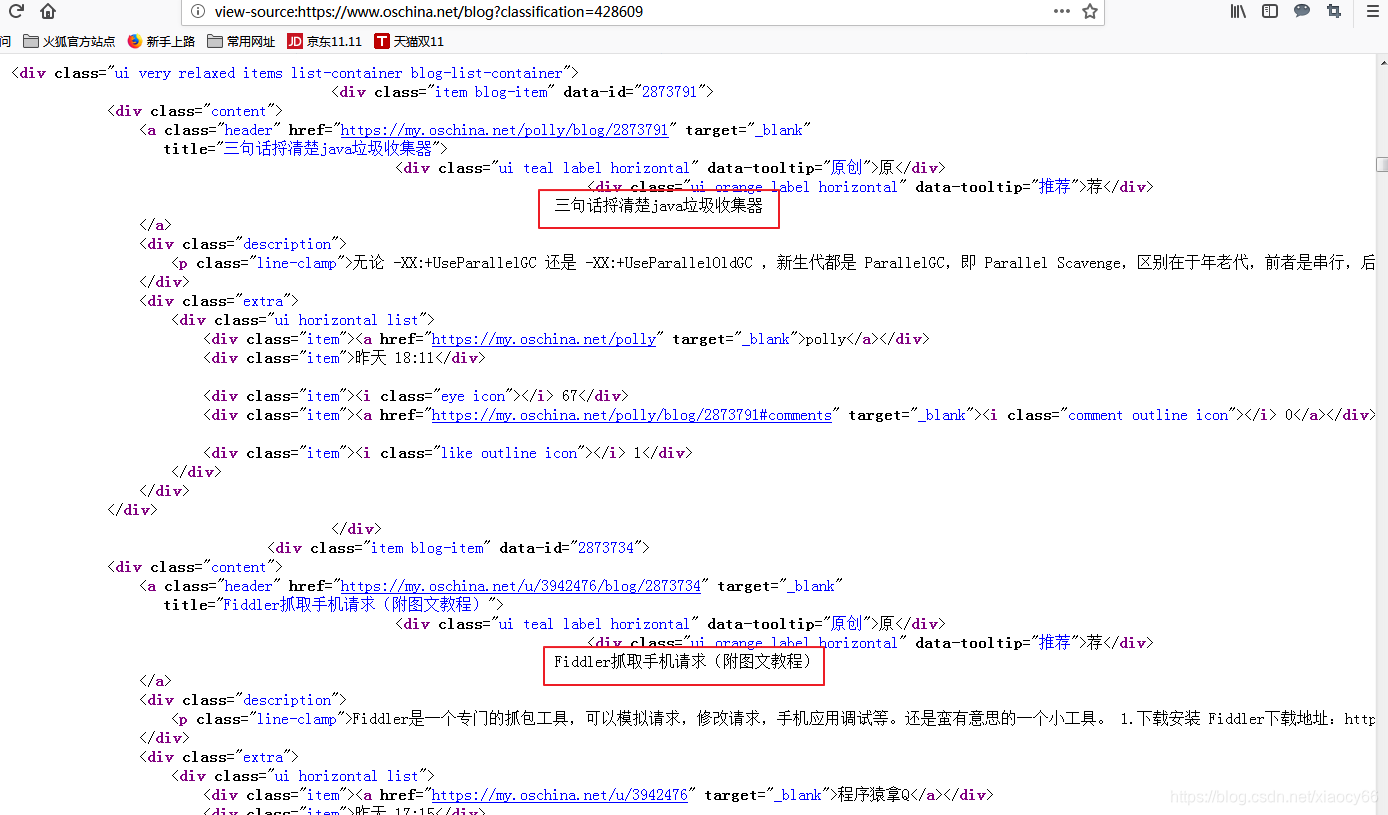Screen dimensions: 1388x815
Task: Follow link my.oschina.net/polly/blog/2873791 in header
Action: click(x=504, y=130)
